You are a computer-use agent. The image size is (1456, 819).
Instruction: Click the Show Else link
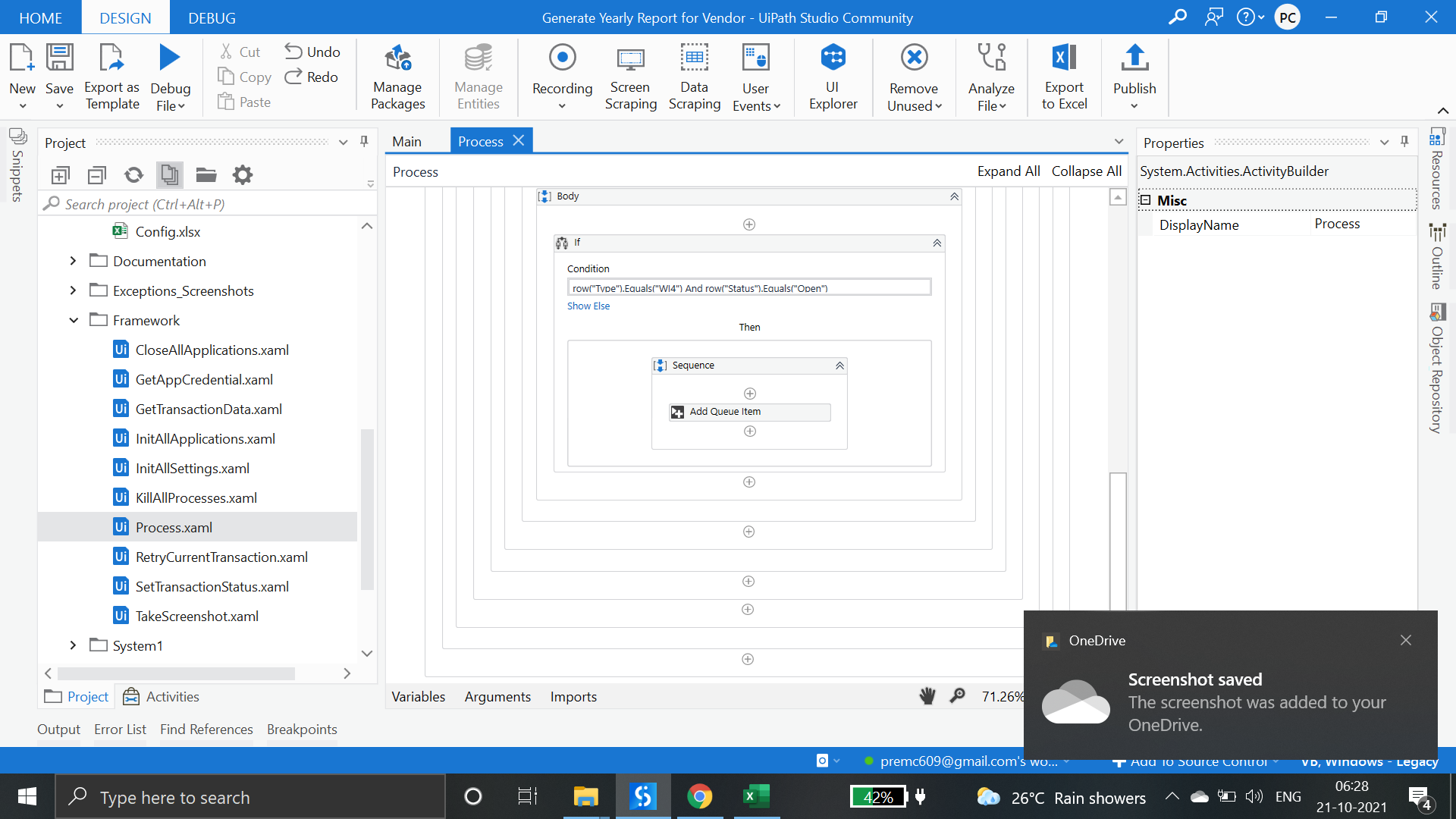coord(588,306)
